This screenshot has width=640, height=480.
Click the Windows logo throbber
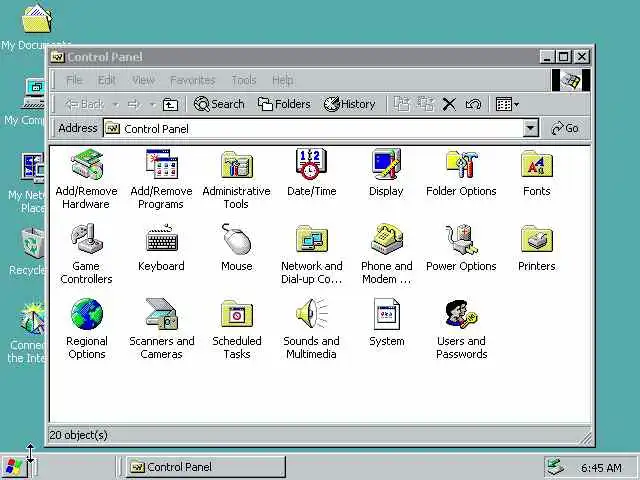tap(571, 80)
